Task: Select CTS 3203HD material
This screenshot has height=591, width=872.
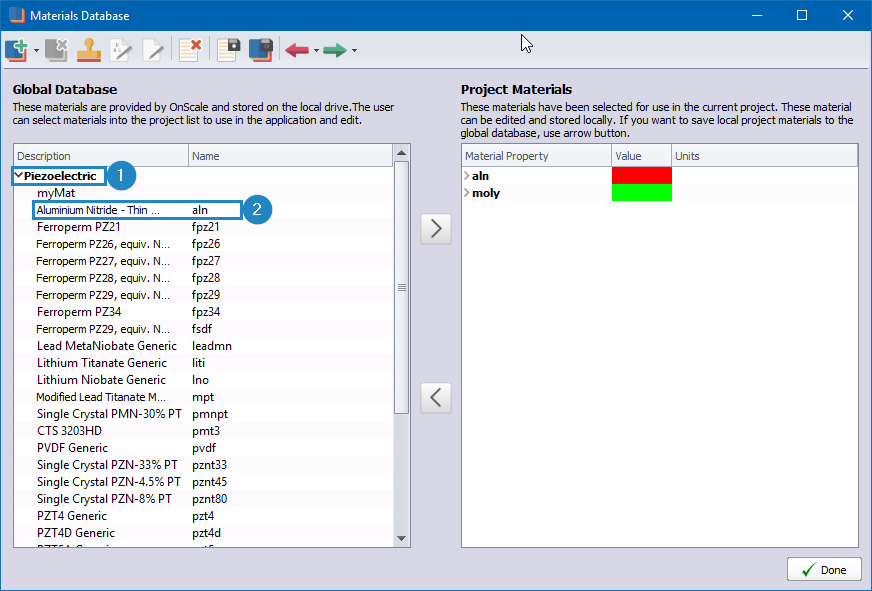Action: pyautogui.click(x=204, y=431)
